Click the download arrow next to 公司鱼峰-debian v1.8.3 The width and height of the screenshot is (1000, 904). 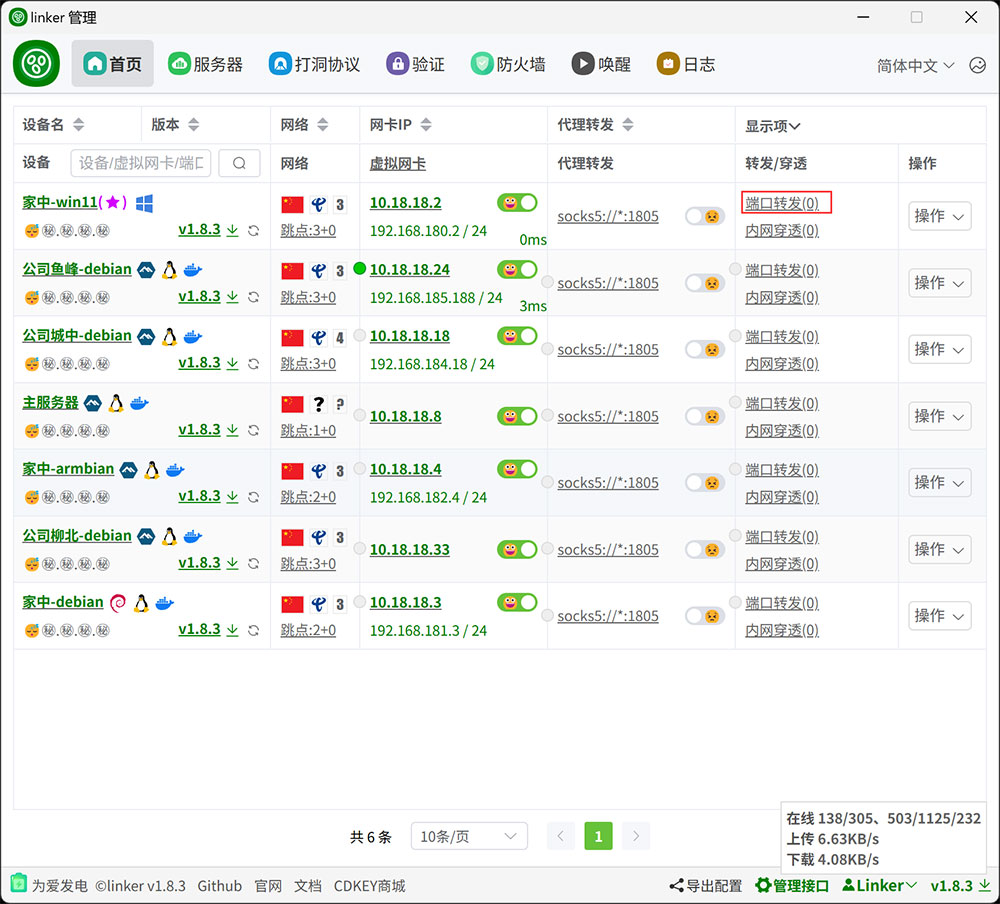(x=233, y=297)
